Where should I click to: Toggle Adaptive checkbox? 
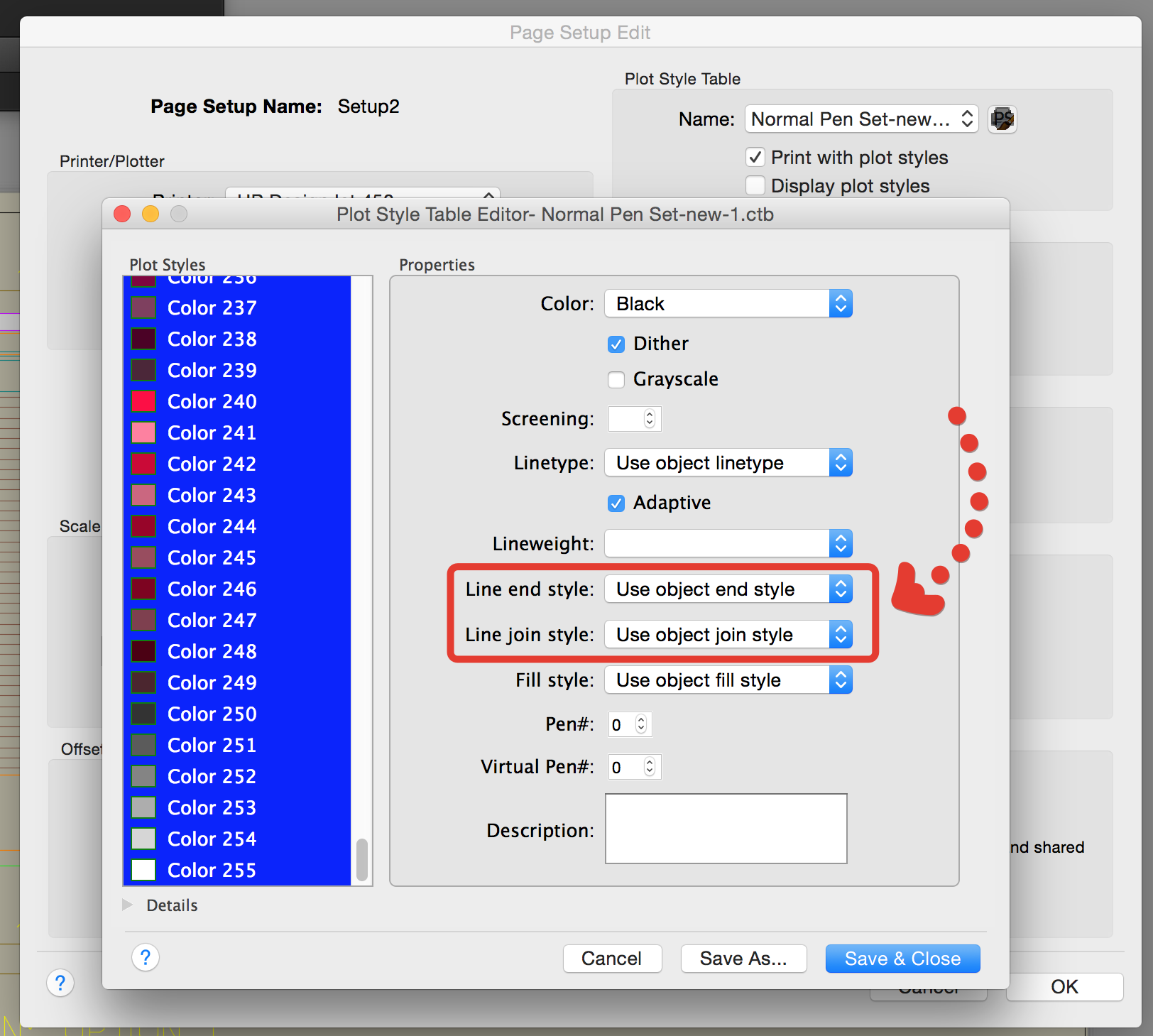(616, 503)
